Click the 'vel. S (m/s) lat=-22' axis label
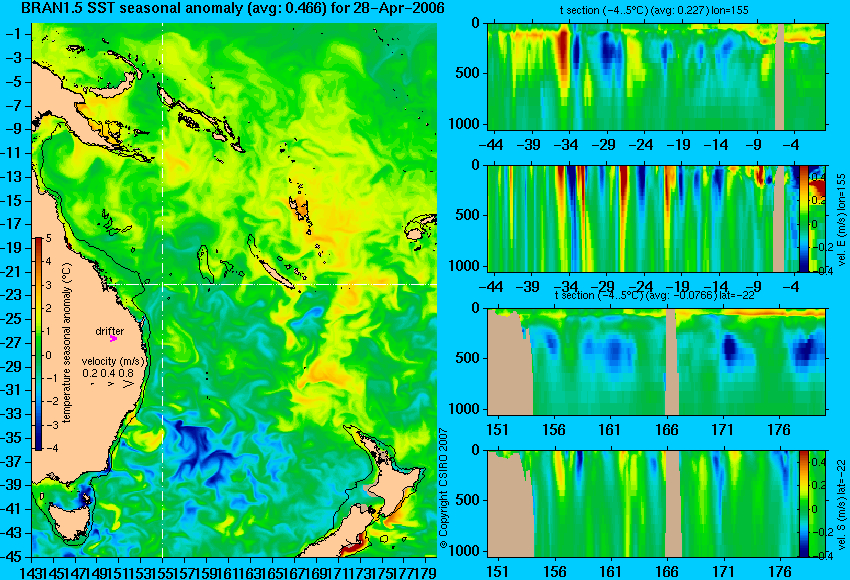 [841, 504]
